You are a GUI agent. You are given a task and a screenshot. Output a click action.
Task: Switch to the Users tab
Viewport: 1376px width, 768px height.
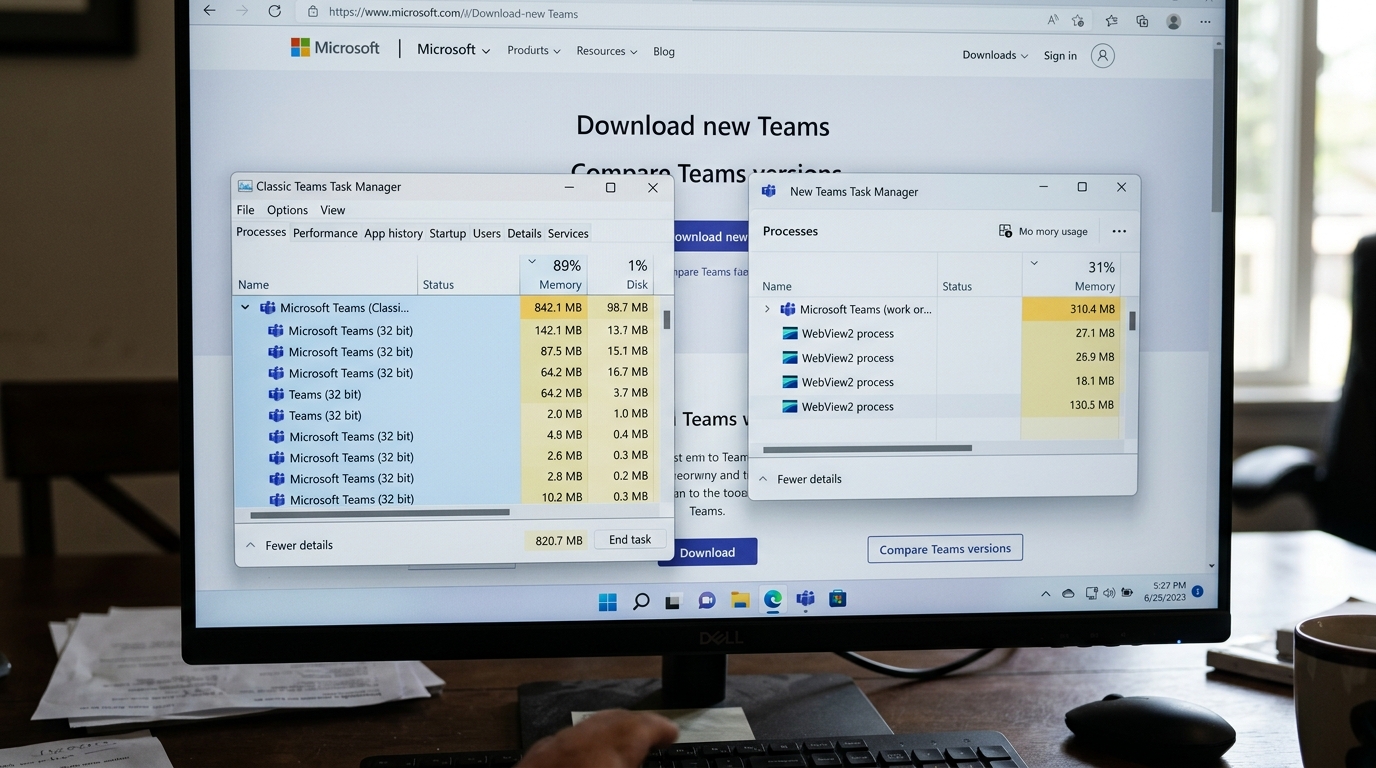point(487,233)
